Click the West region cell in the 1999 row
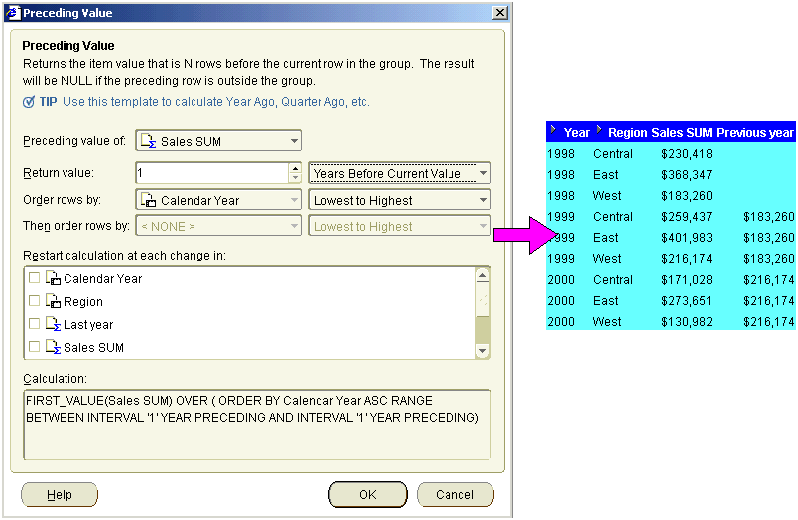798x520 pixels. tap(607, 258)
